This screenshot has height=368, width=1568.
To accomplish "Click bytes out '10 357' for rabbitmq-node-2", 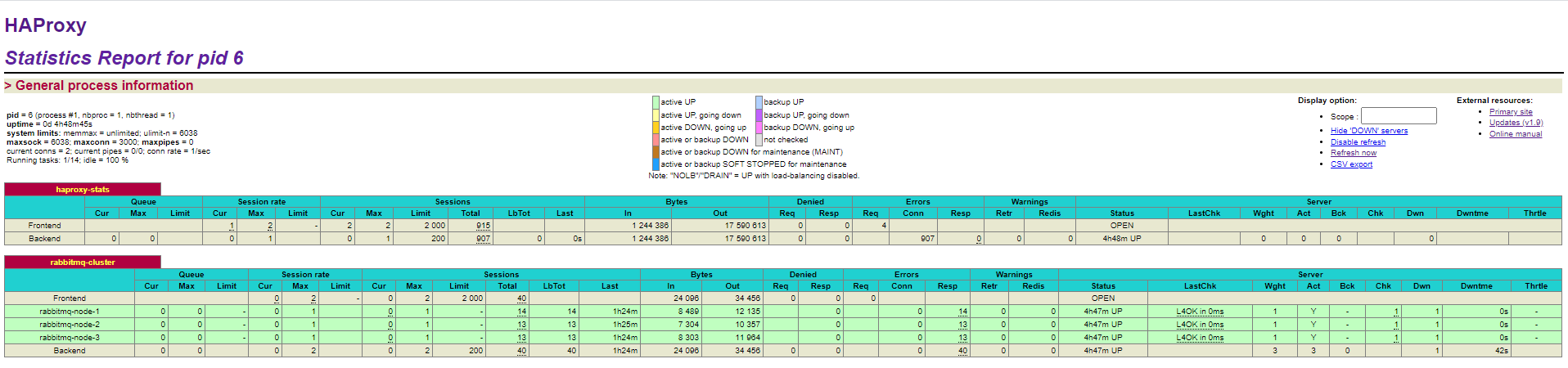I will point(748,325).
